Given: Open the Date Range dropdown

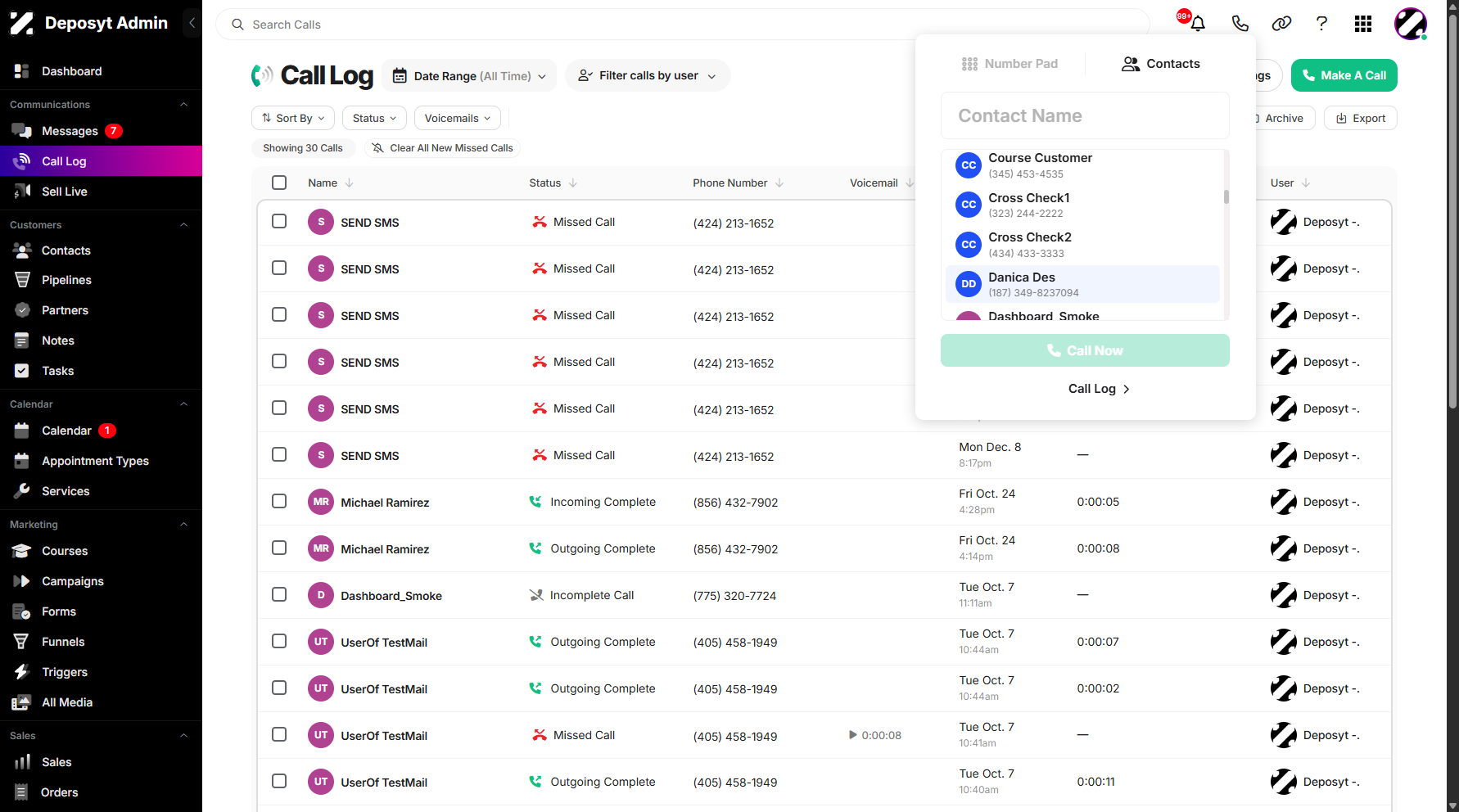Looking at the screenshot, I should click(x=469, y=75).
